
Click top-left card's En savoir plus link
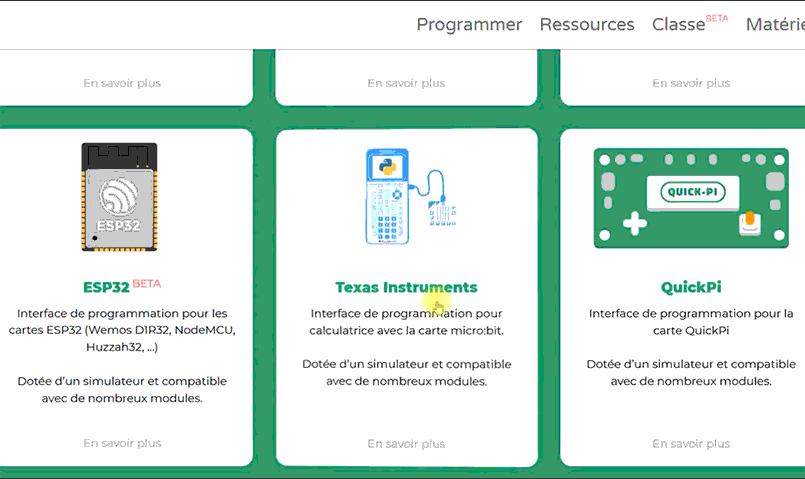(122, 83)
